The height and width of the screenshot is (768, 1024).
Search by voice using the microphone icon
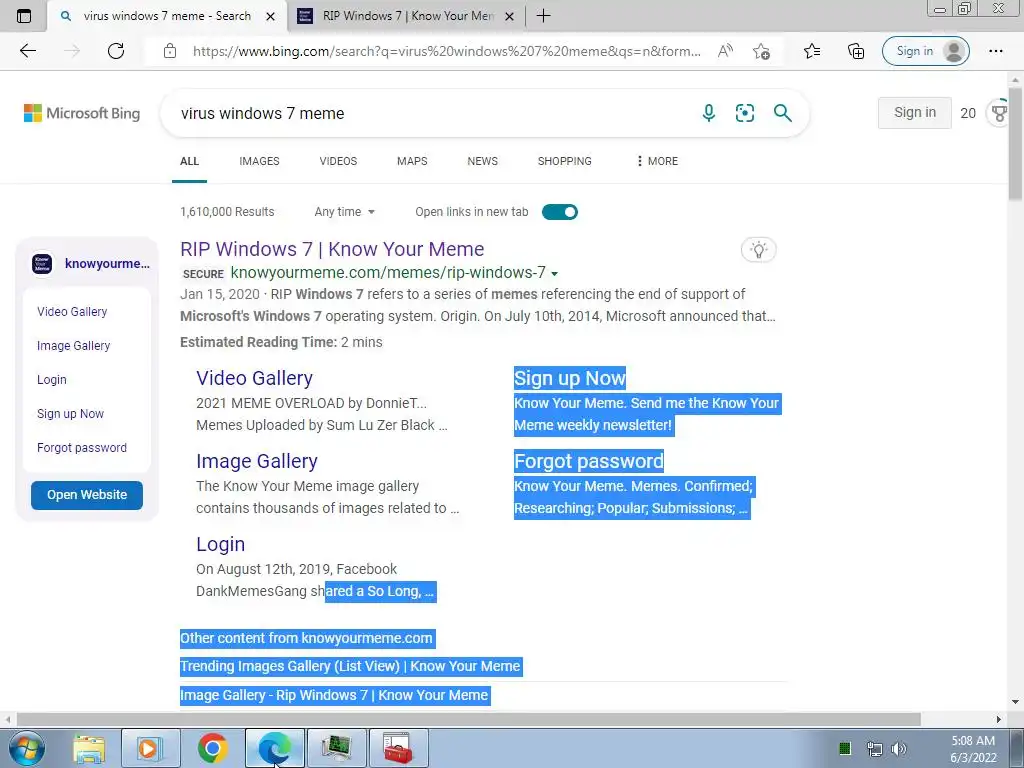(709, 113)
